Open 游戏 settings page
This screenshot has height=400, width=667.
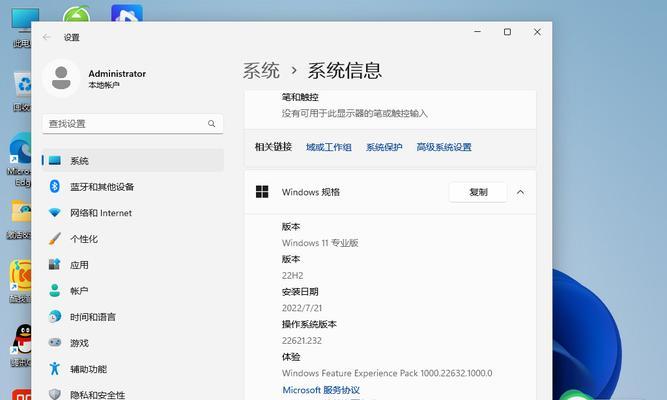[133, 343]
